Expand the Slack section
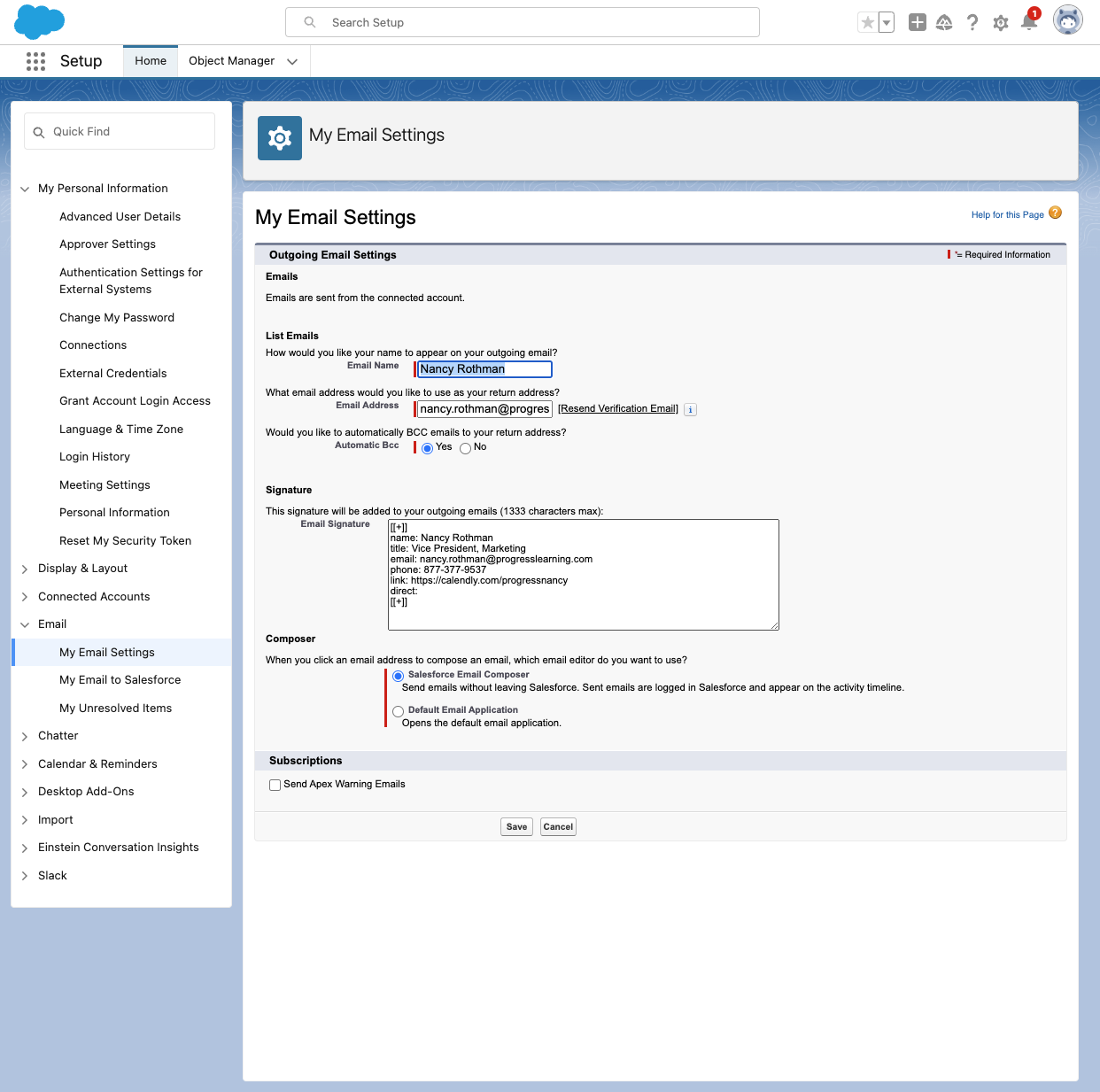This screenshot has height=1092, width=1100. (25, 876)
